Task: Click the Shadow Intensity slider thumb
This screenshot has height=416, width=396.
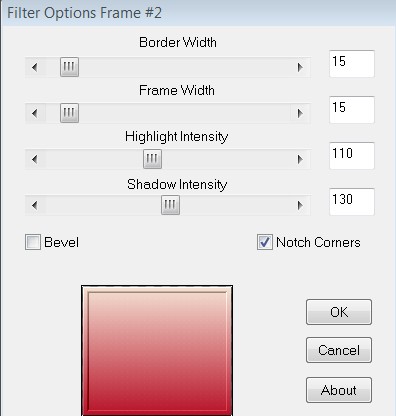Action: 170,205
